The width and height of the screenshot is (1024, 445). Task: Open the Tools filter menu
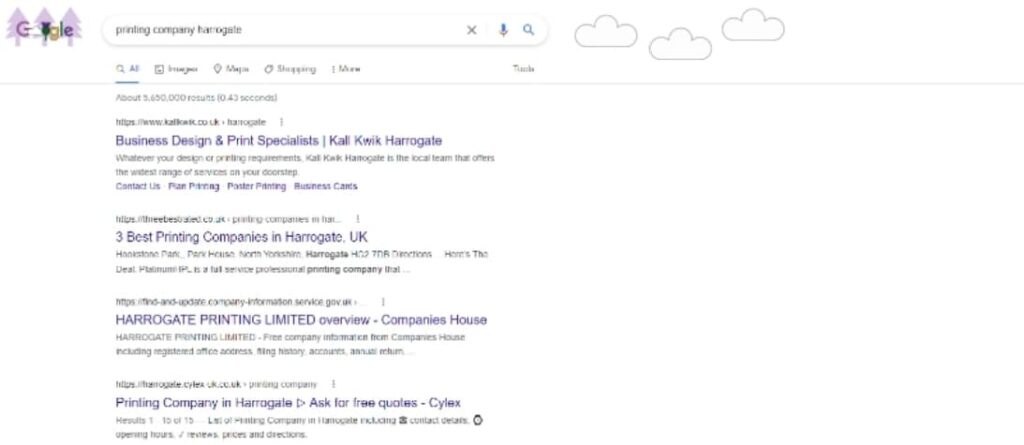[524, 69]
